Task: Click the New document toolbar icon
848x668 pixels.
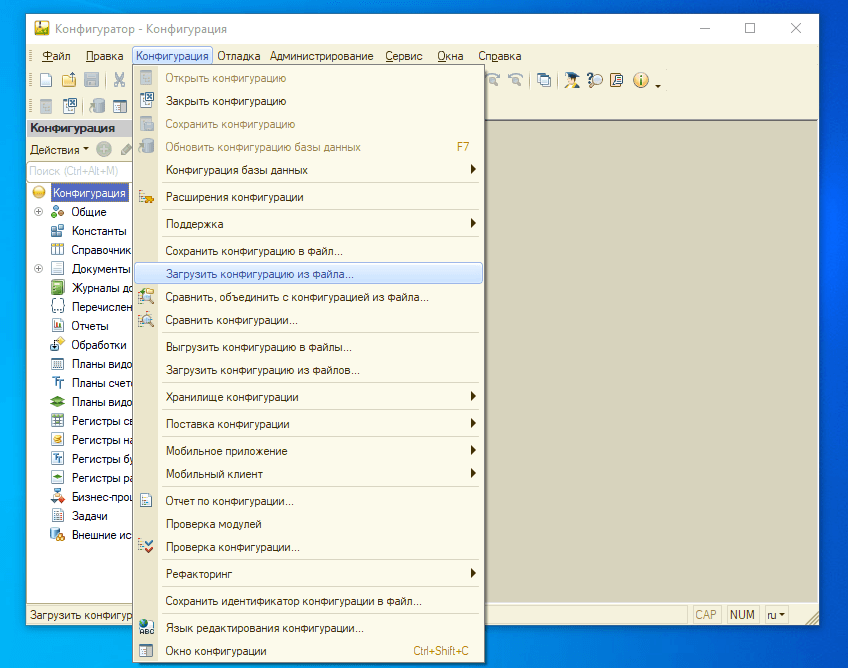Action: (x=46, y=81)
